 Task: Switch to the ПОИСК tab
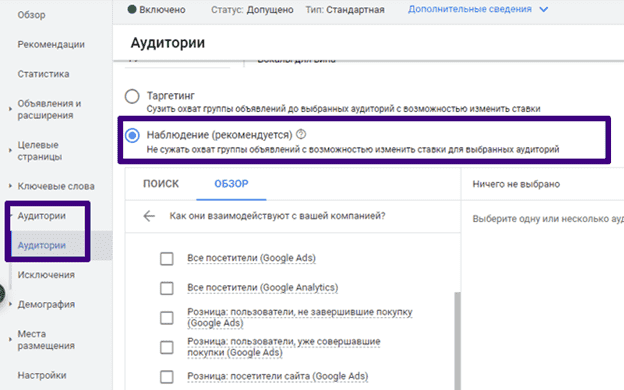[x=161, y=184]
